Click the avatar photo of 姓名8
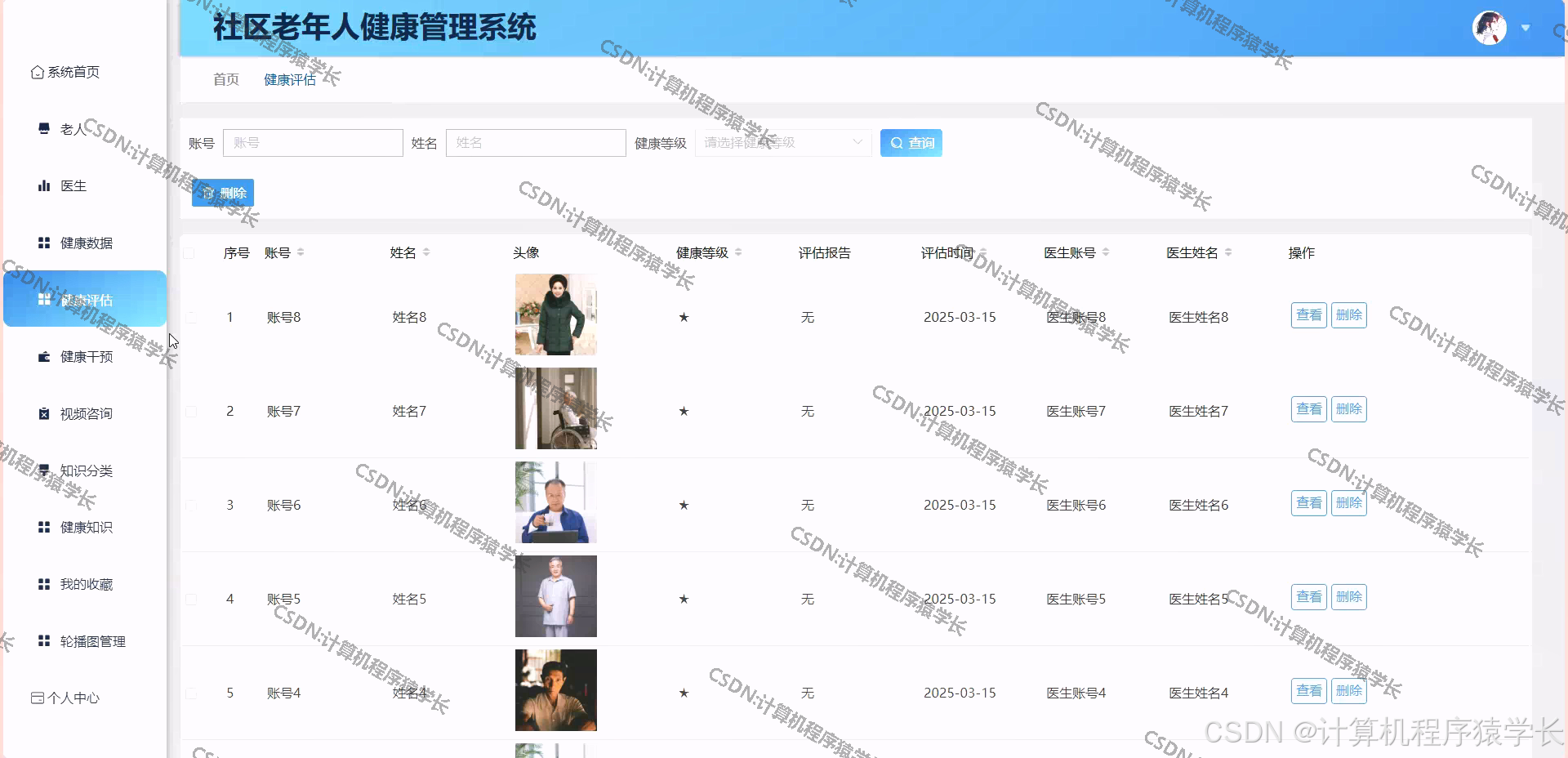The image size is (1568, 758). click(556, 314)
